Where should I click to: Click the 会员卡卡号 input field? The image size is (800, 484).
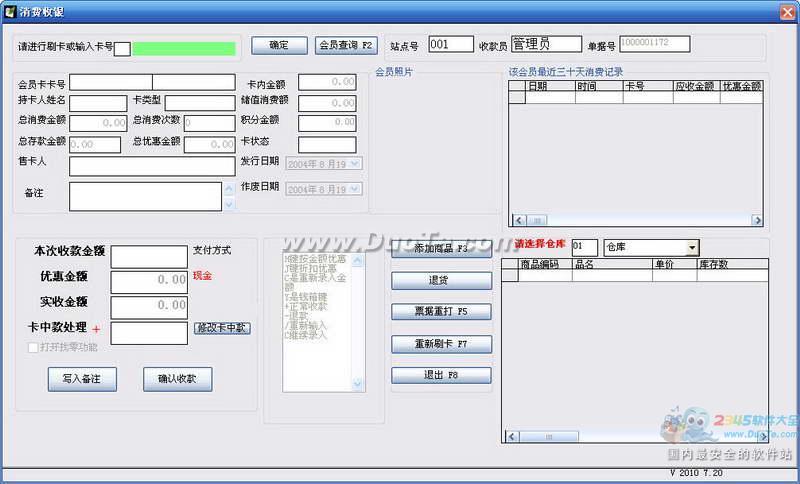(152, 82)
